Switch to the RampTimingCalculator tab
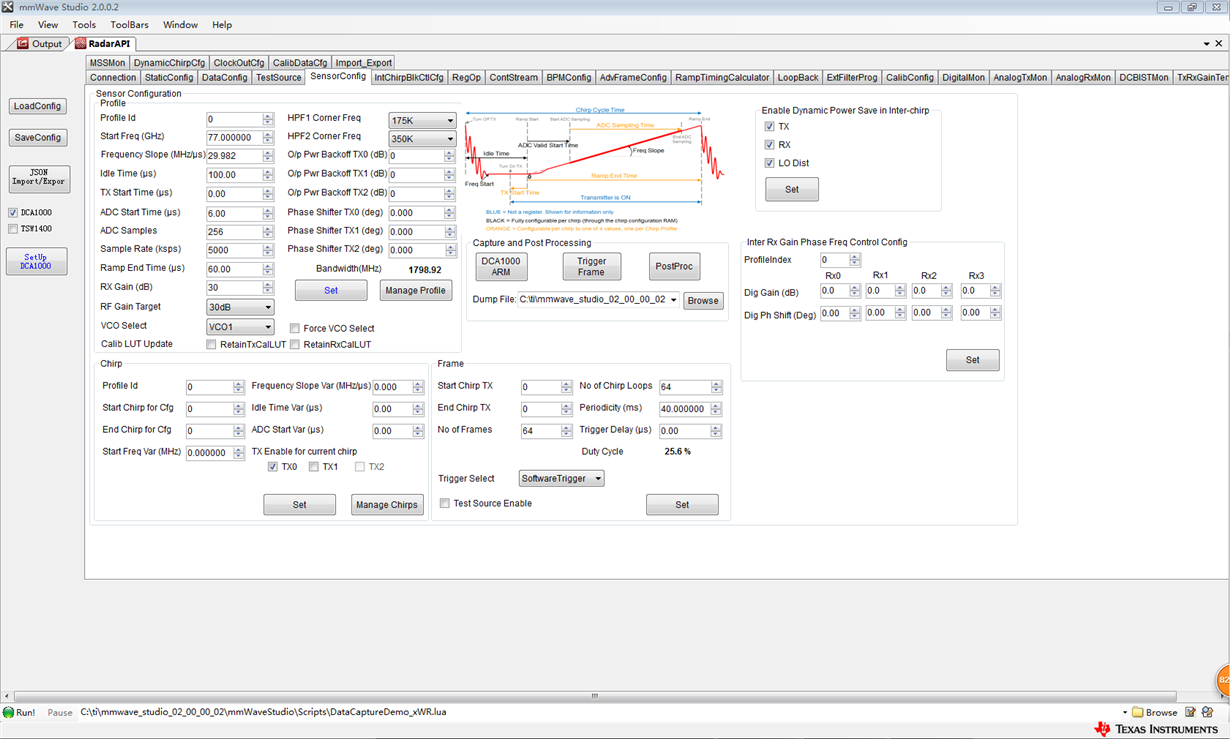This screenshot has height=739, width=1230. click(722, 77)
